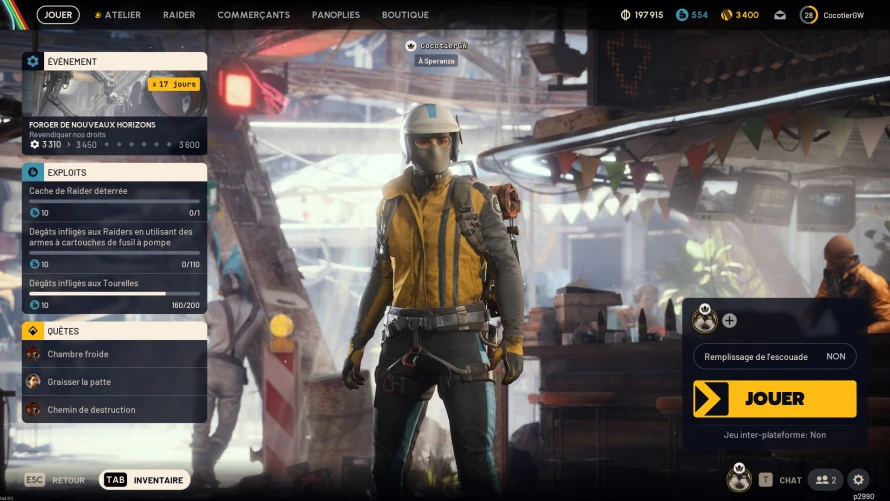Click the blue 554 currency icon
Image resolution: width=890 pixels, height=501 pixels.
(x=682, y=15)
